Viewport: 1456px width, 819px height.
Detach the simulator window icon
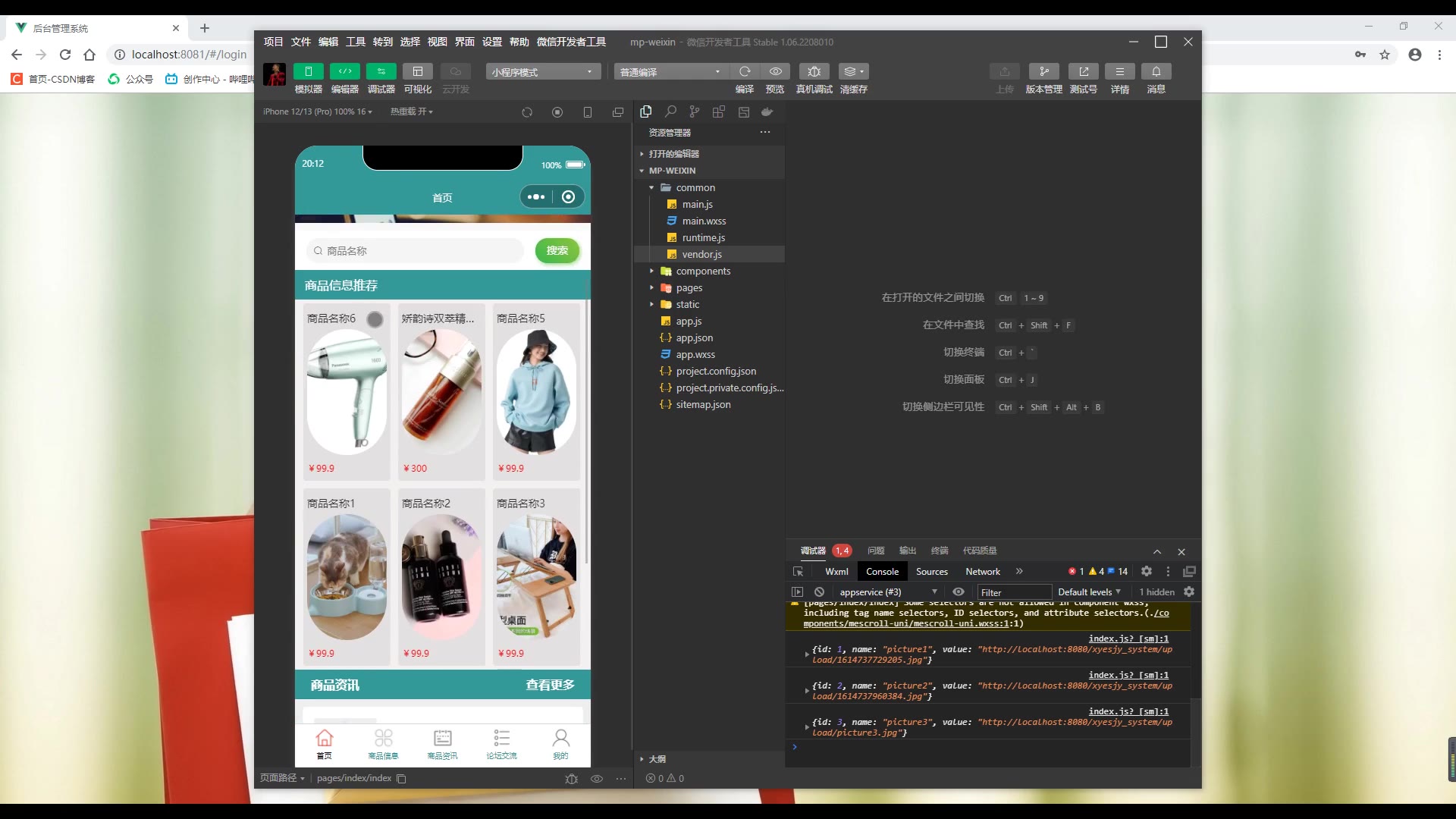pos(618,112)
